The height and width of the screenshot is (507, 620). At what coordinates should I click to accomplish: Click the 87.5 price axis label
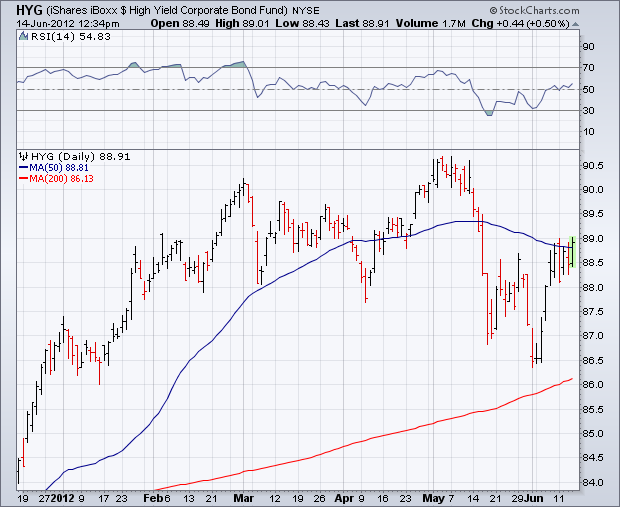tap(593, 312)
